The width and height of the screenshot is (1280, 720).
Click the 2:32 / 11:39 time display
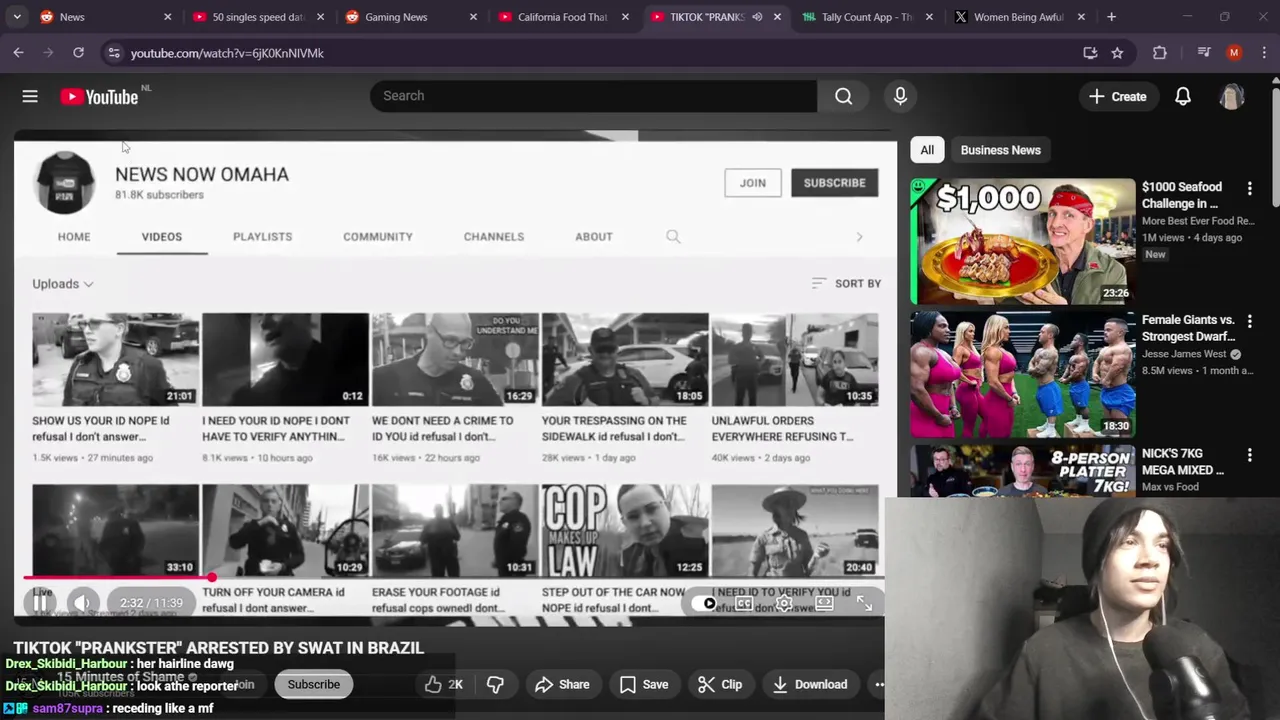click(151, 603)
